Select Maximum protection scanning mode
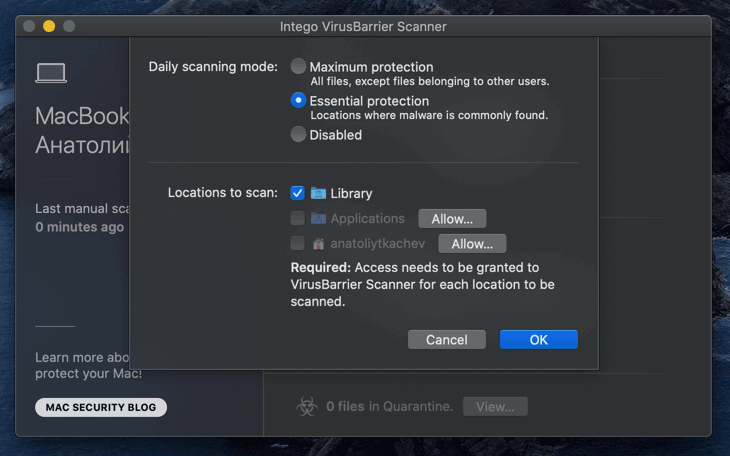Viewport: 730px width, 456px height. tap(298, 67)
